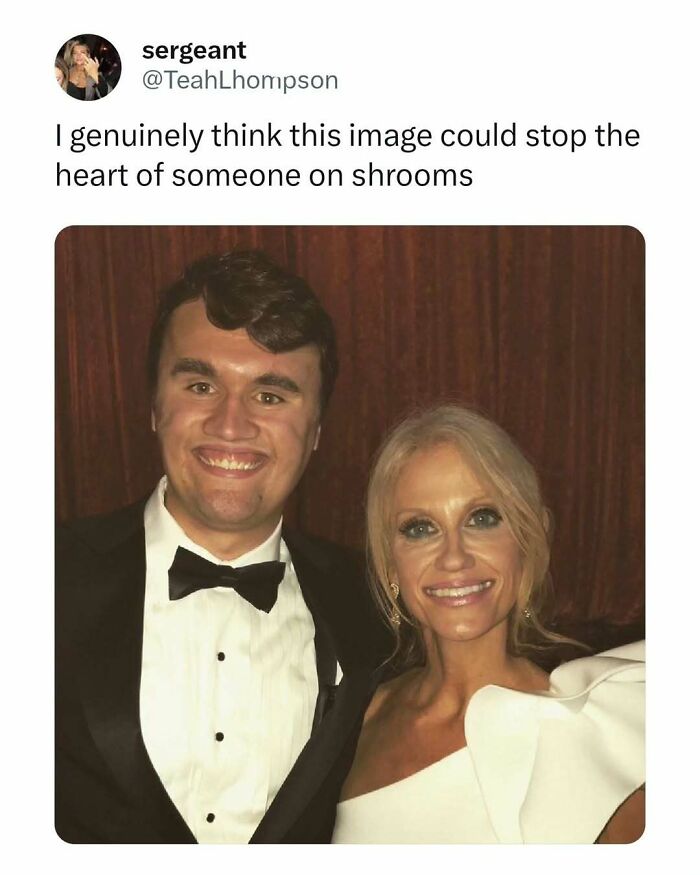This screenshot has width=700, height=875.
Task: Open the "sergeant" display name
Action: tap(194, 49)
